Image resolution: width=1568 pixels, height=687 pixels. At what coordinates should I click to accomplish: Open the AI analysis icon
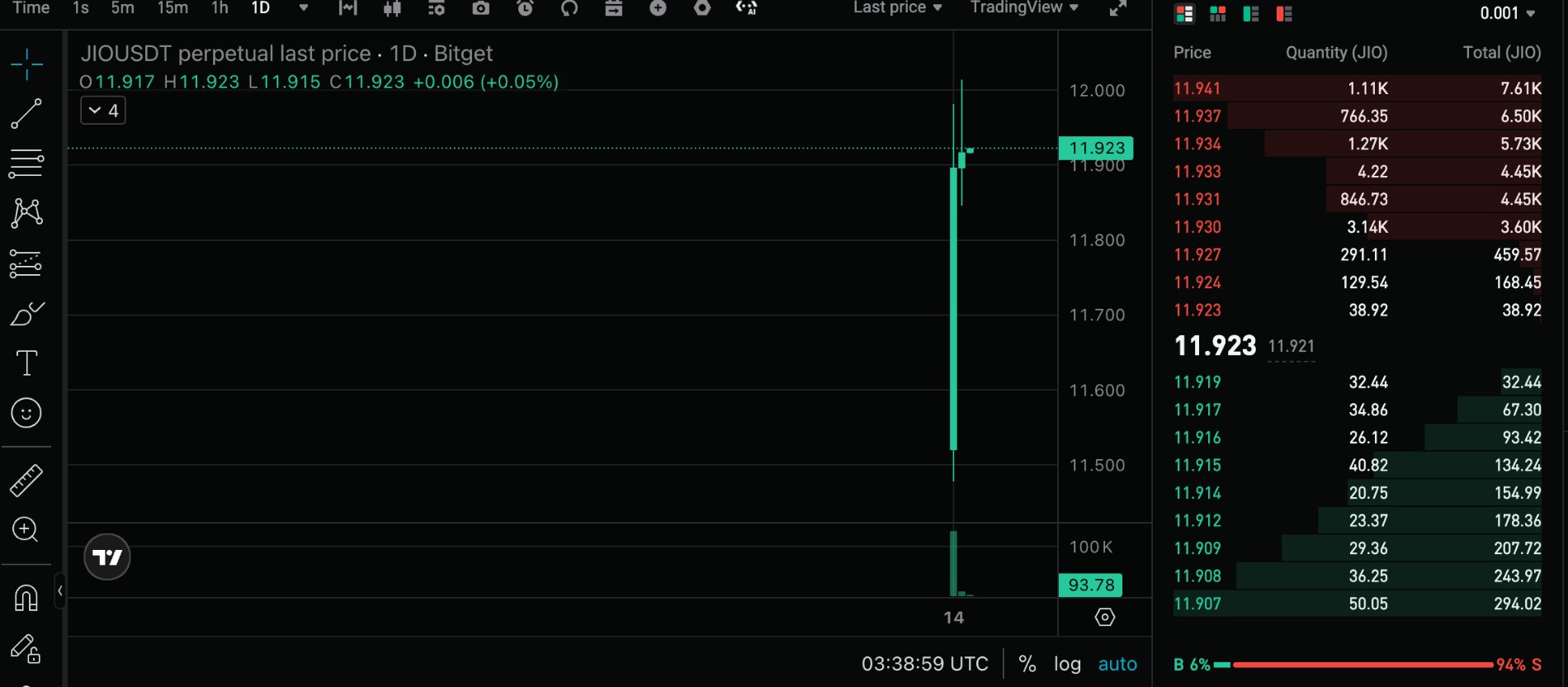click(x=746, y=8)
